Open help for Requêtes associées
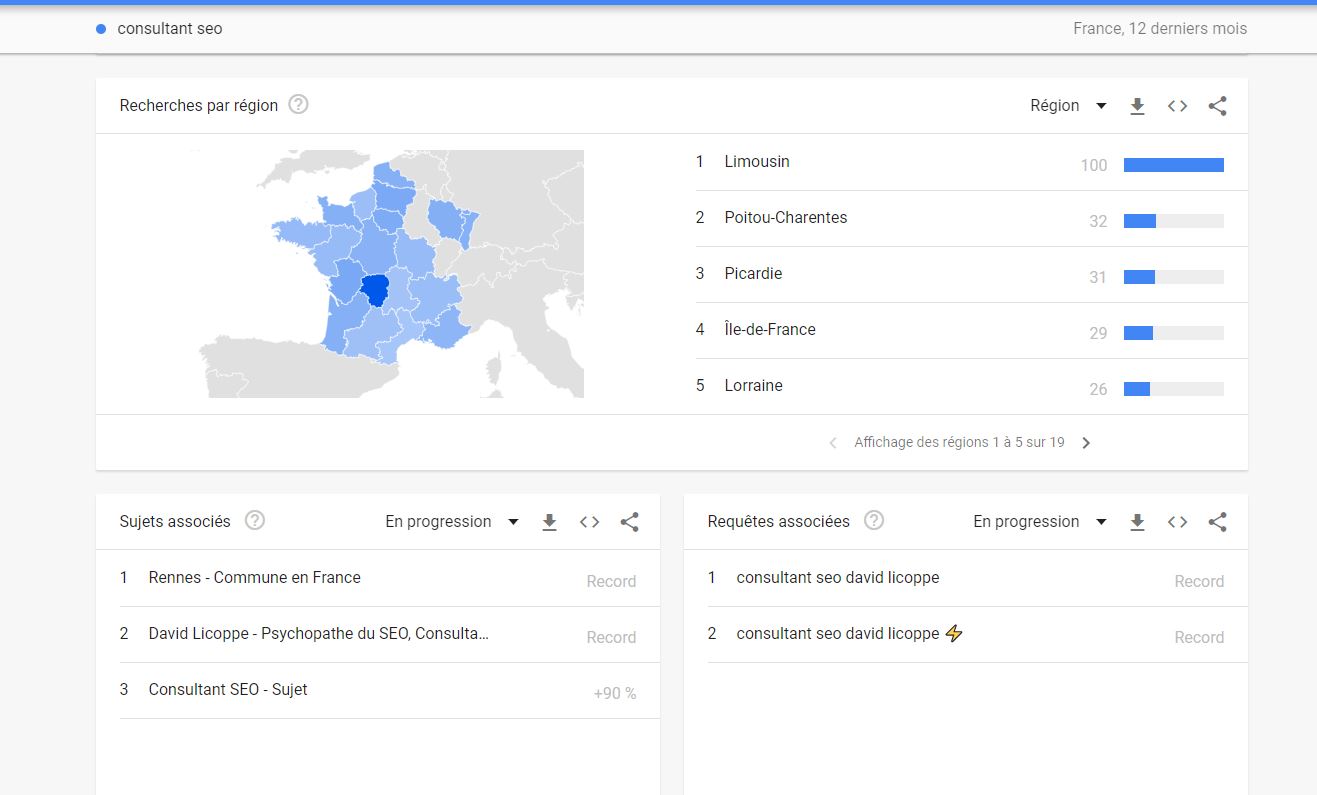Image resolution: width=1317 pixels, height=795 pixels. click(x=874, y=521)
